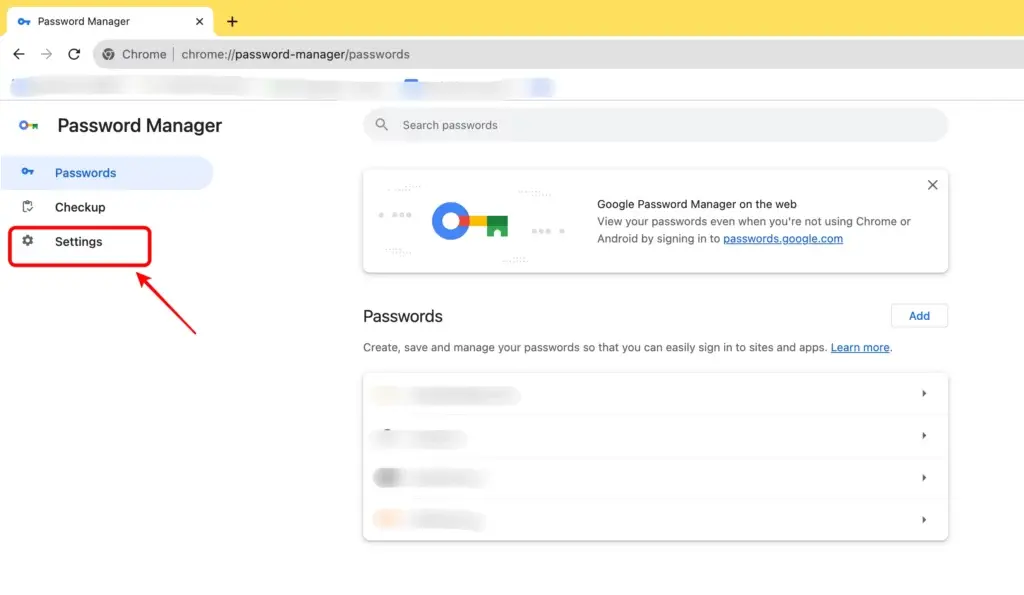The height and width of the screenshot is (595, 1024).
Task: Click the Add password button
Action: click(919, 315)
